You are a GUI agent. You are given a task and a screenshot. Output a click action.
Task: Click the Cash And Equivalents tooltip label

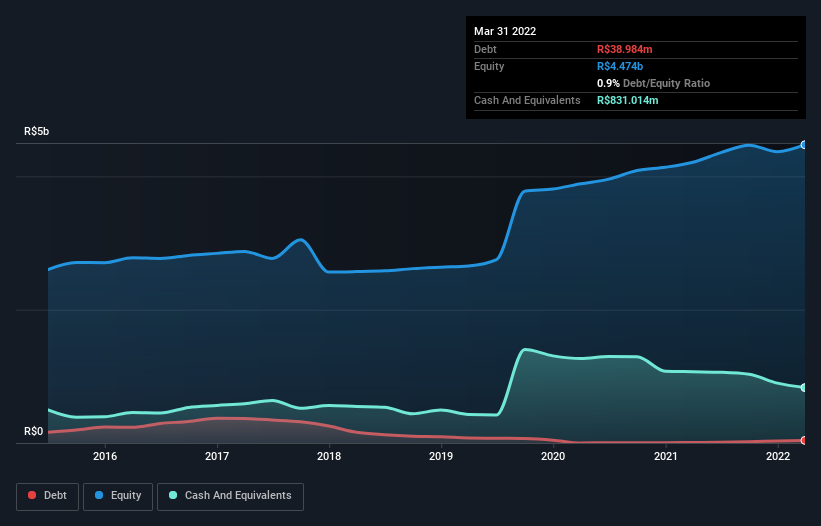(x=527, y=100)
